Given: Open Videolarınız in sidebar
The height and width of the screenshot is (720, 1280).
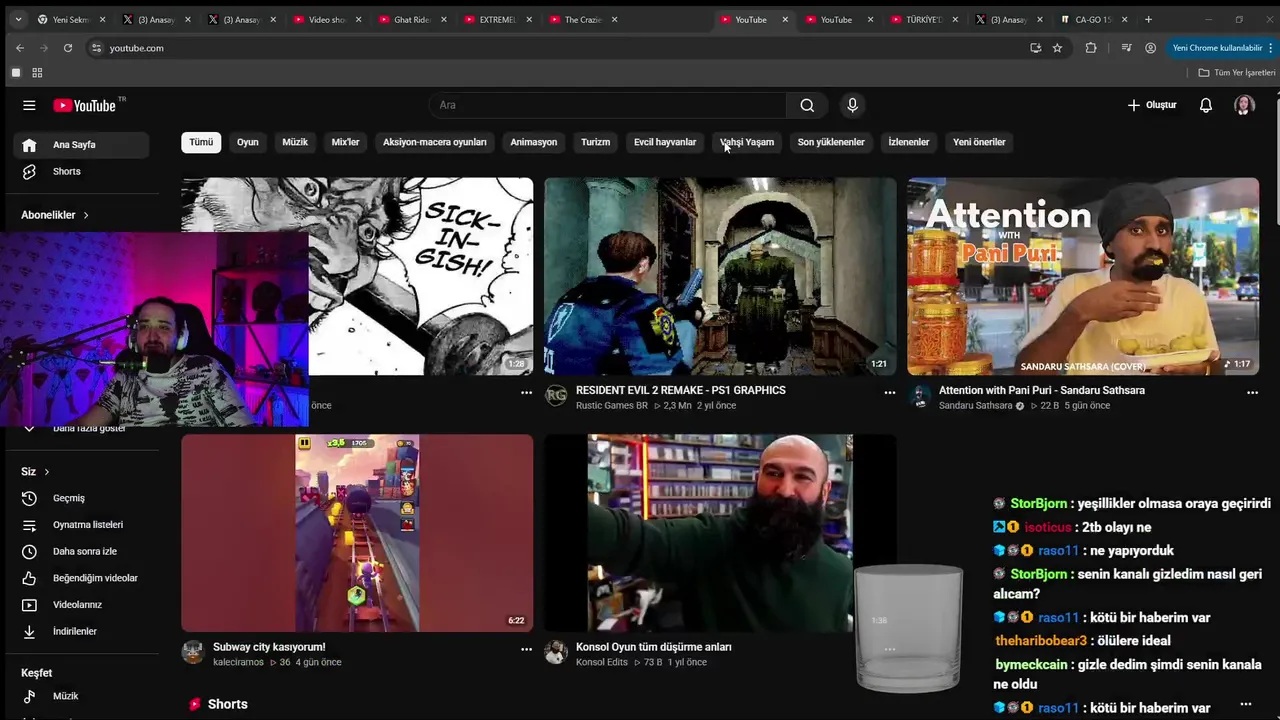Looking at the screenshot, I should (82, 605).
